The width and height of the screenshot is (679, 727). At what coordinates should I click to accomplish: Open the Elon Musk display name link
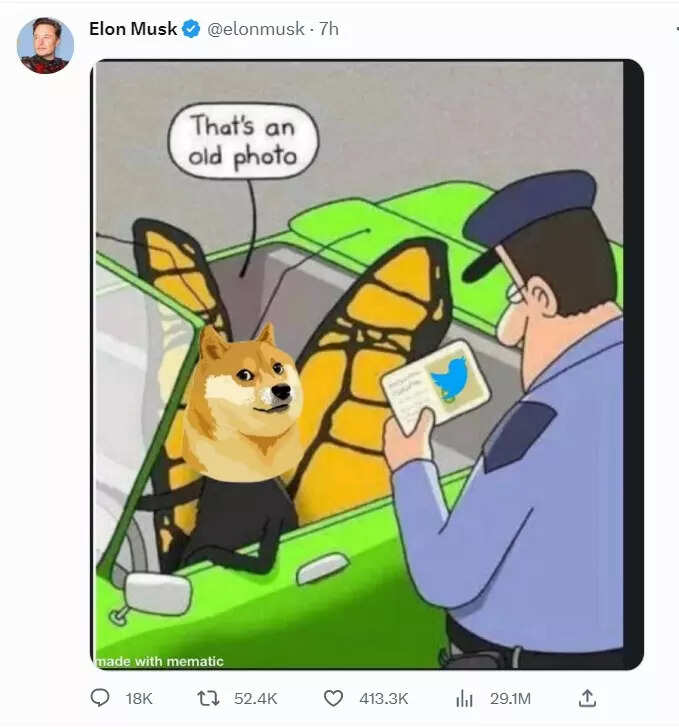tap(133, 29)
